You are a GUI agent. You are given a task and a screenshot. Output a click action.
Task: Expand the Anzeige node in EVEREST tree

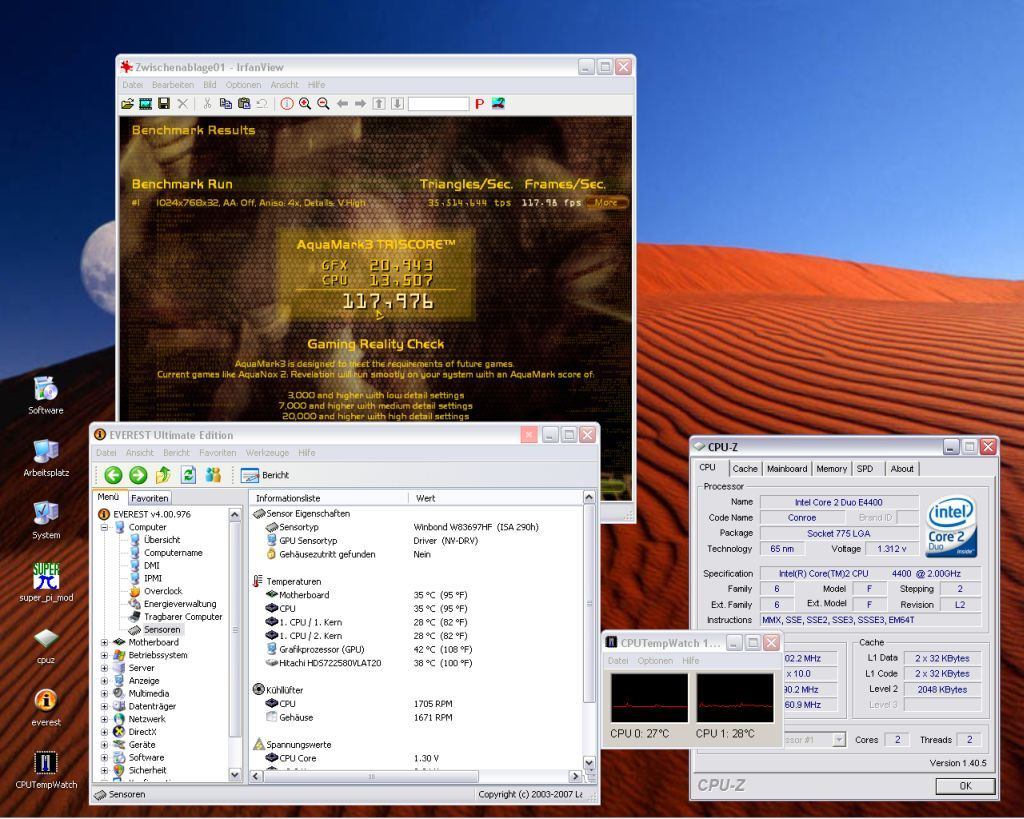[104, 681]
